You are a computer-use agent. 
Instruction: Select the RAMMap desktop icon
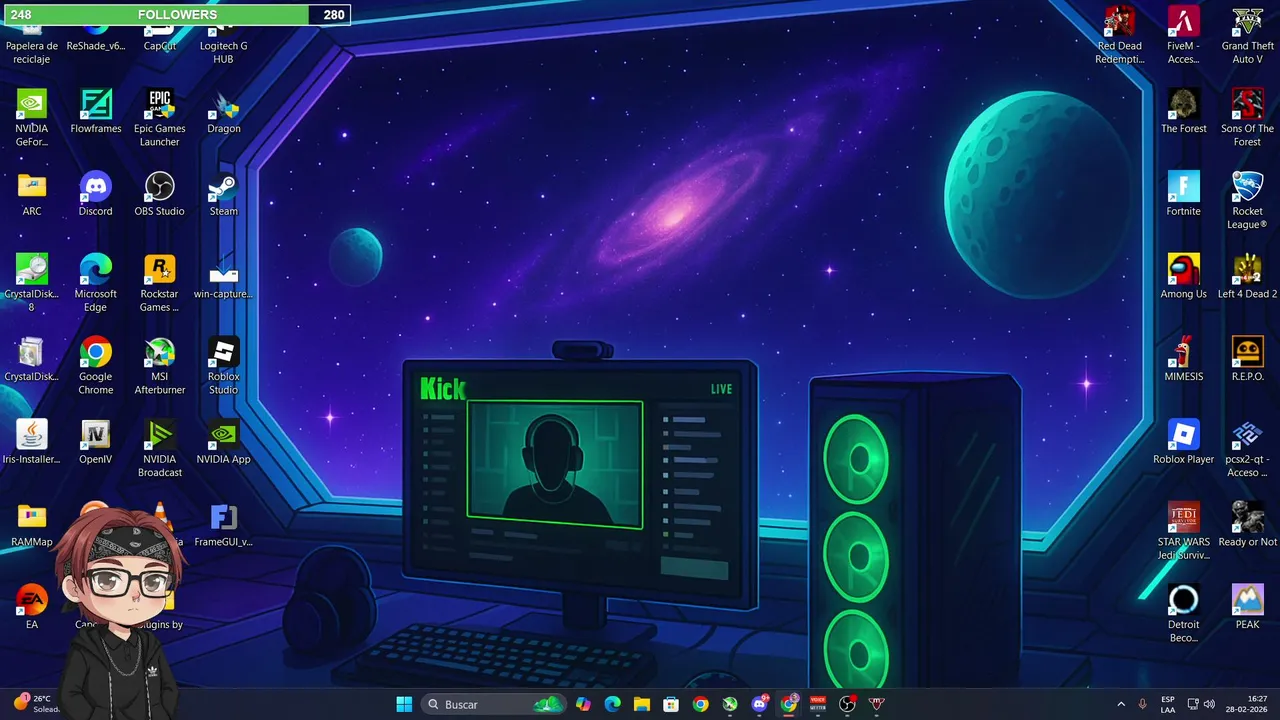[32, 525]
